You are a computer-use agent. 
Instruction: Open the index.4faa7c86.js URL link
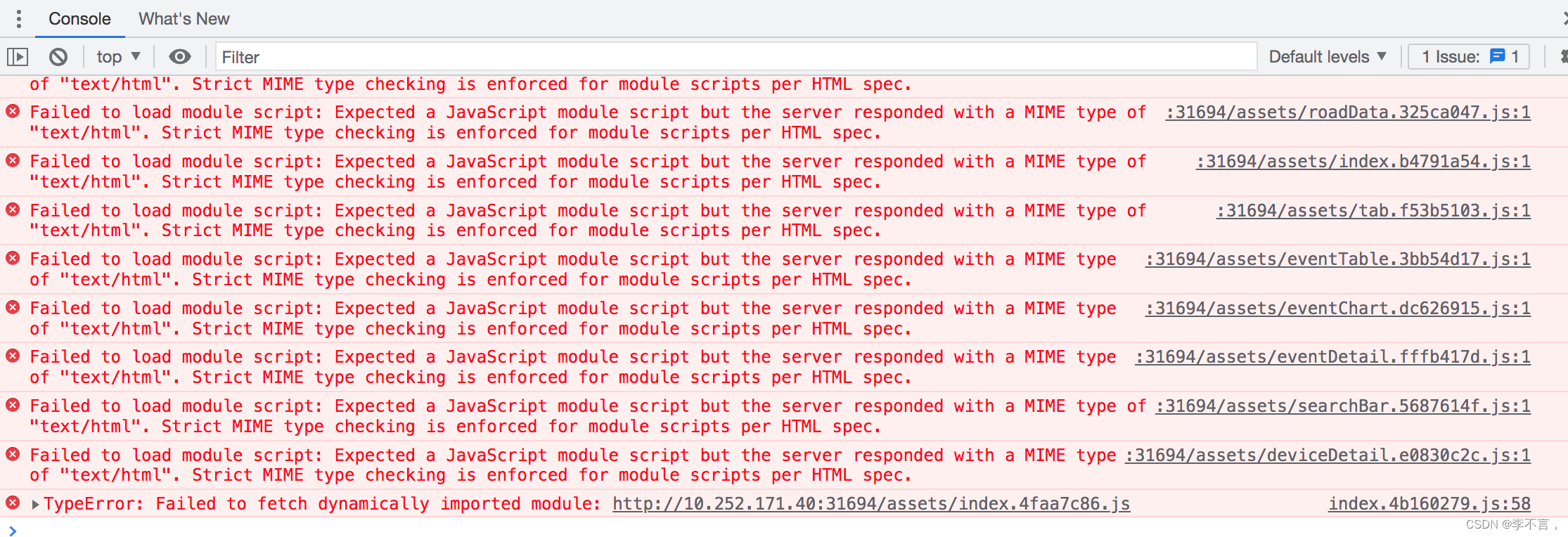pyautogui.click(x=871, y=504)
